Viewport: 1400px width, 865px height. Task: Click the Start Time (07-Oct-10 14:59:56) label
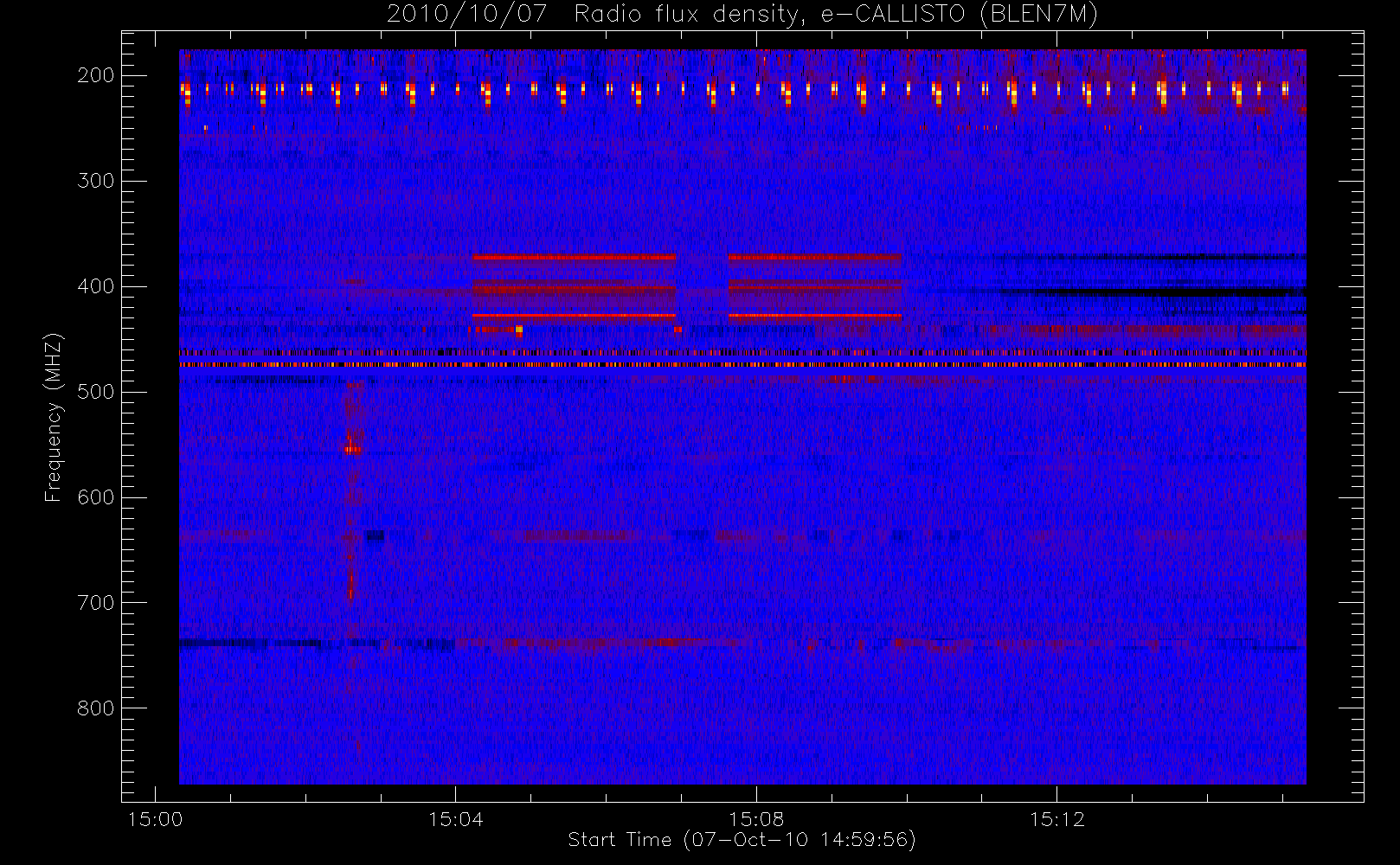(742, 840)
